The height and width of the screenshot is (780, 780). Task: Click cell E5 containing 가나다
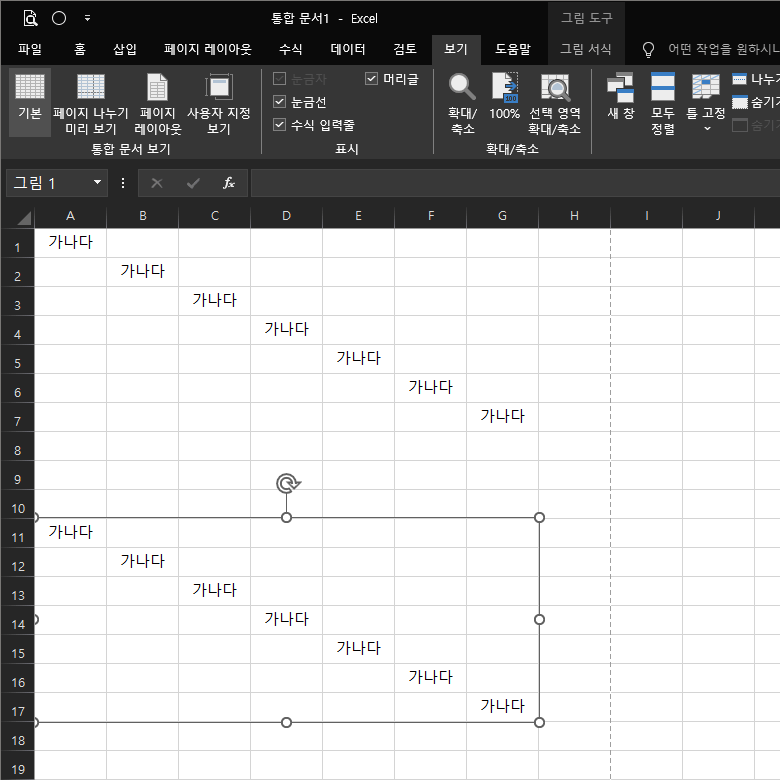(x=358, y=359)
